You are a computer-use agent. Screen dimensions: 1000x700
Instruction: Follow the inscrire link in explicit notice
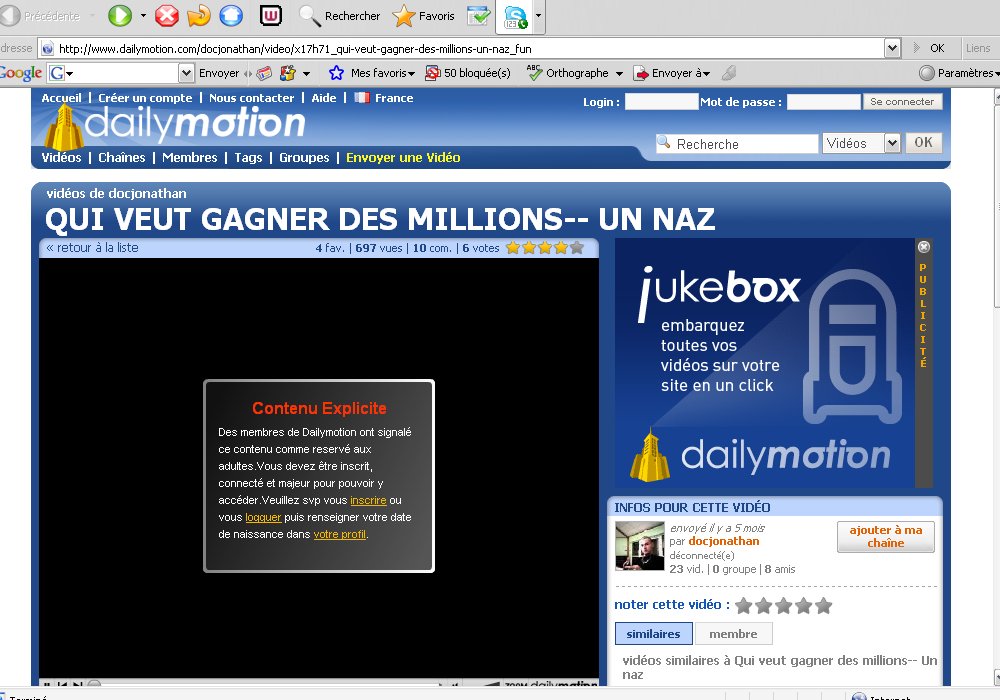[x=368, y=500]
